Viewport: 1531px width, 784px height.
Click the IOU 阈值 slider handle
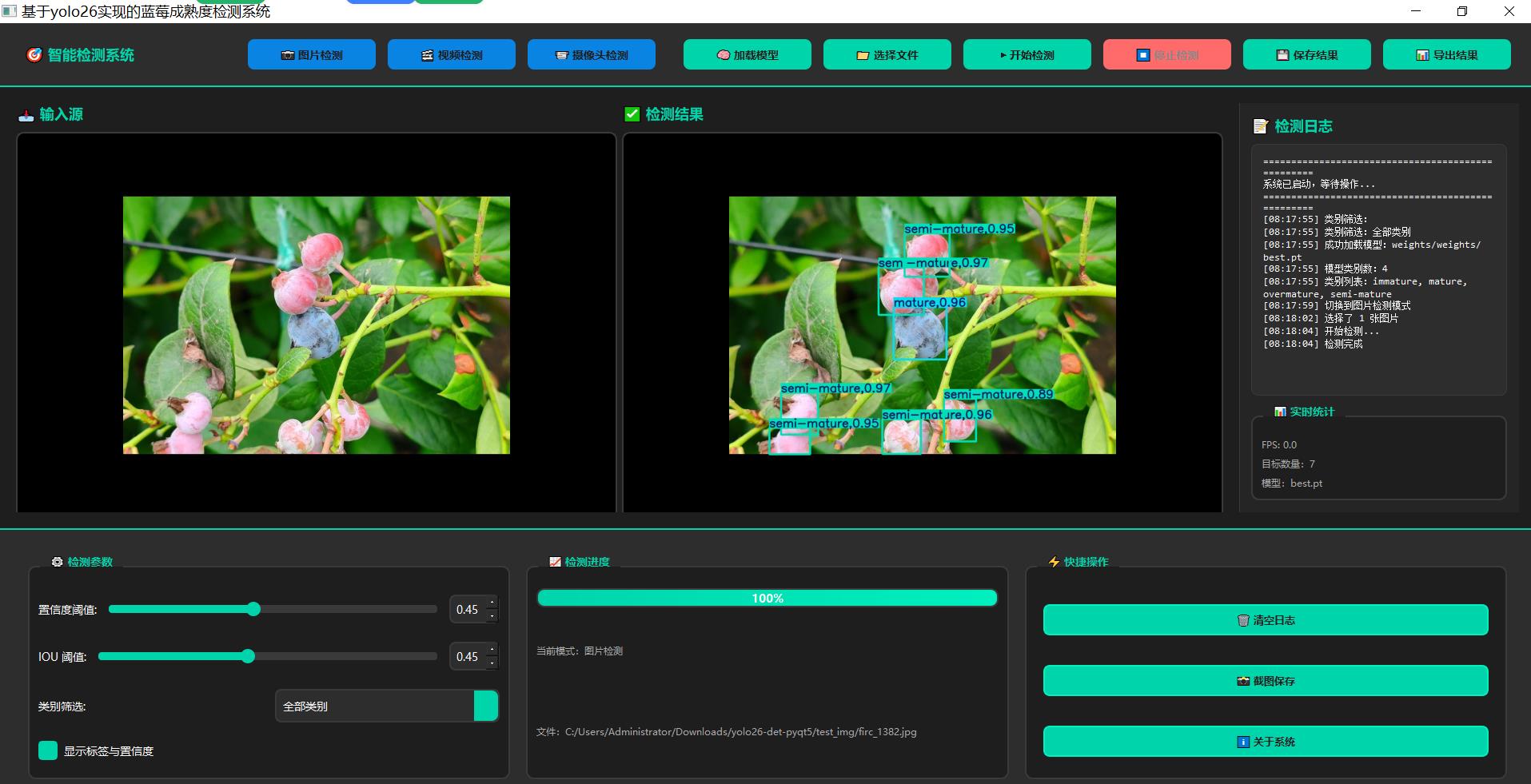tap(248, 656)
